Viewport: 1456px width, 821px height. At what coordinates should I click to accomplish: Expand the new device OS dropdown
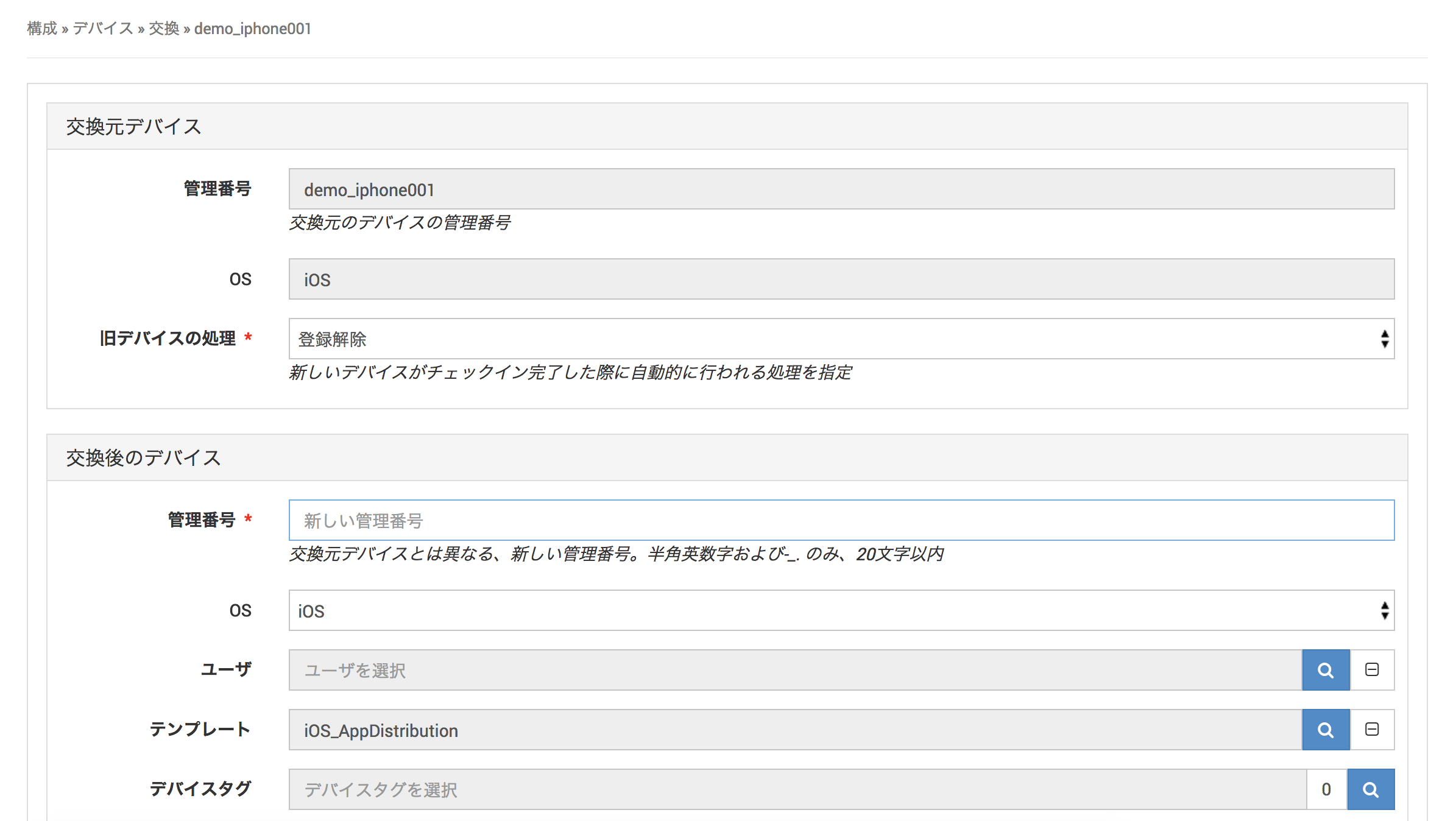pos(841,610)
